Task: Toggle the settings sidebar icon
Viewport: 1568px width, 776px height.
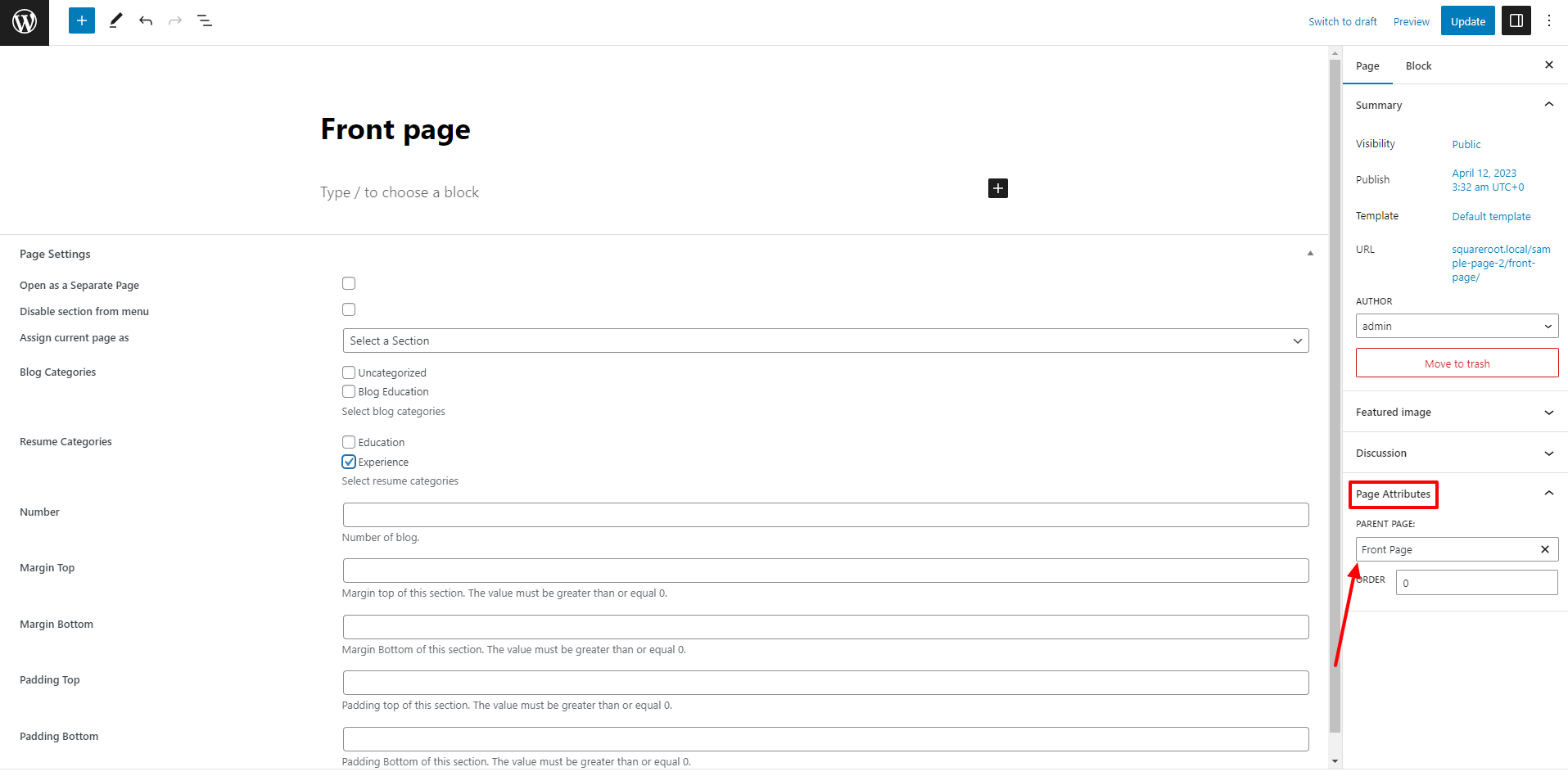Action: point(1516,20)
